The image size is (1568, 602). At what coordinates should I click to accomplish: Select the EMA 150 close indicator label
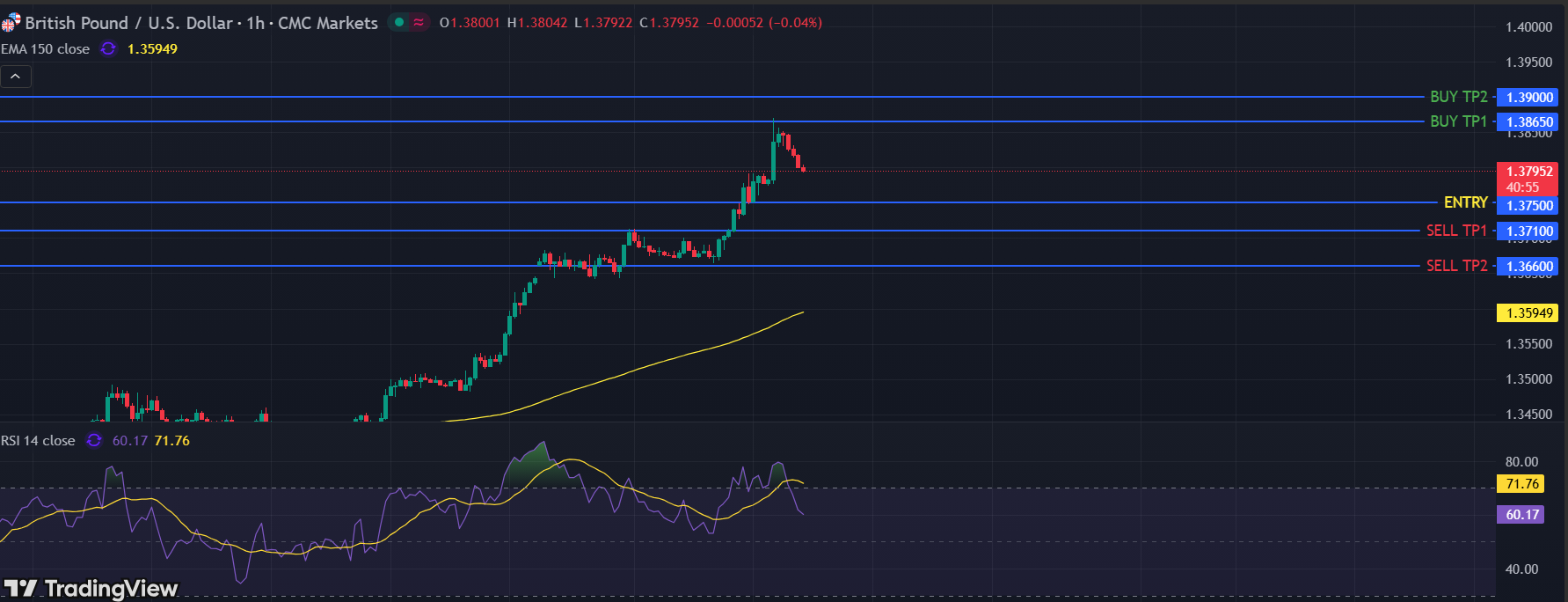46,49
